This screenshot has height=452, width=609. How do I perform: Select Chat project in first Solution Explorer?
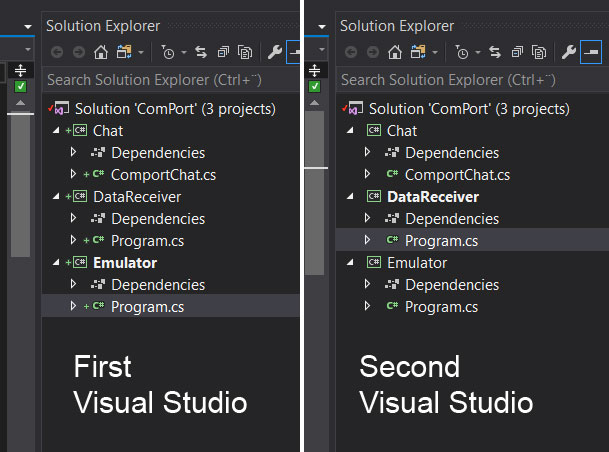pos(108,131)
